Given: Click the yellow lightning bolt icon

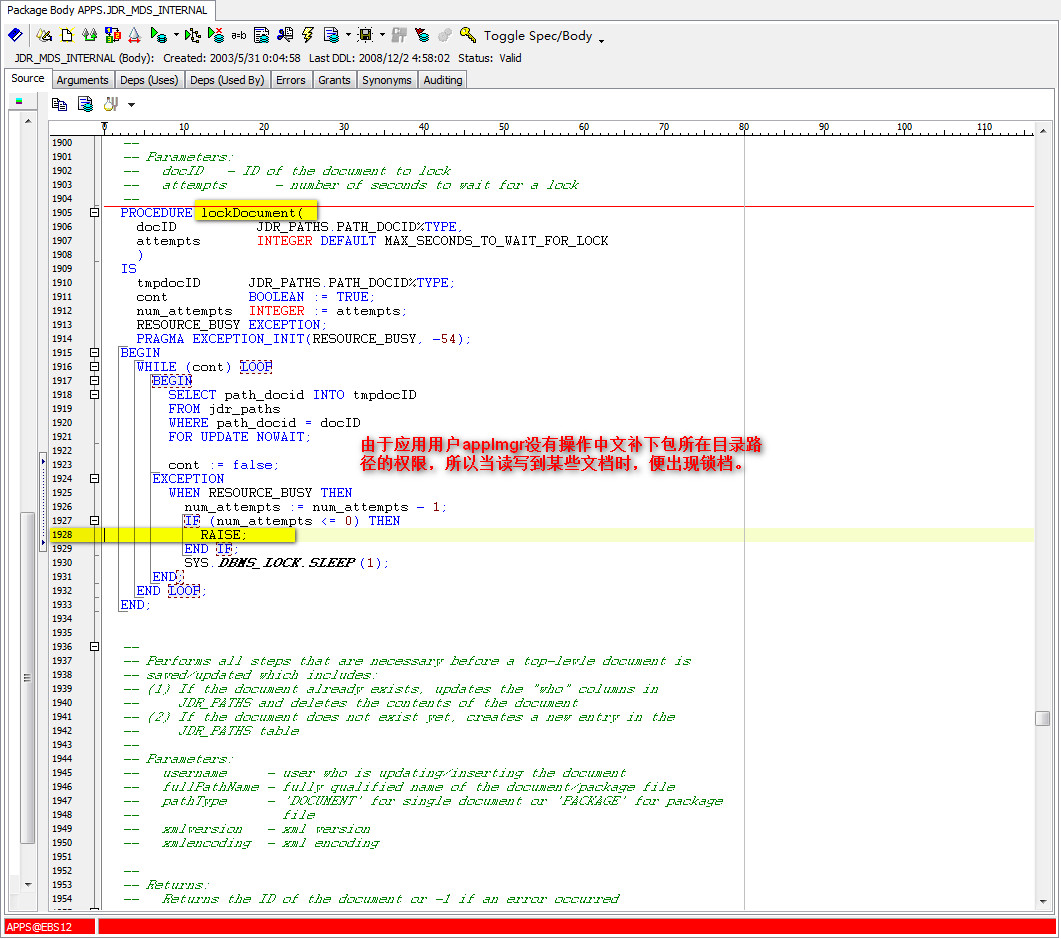Looking at the screenshot, I should [x=308, y=35].
